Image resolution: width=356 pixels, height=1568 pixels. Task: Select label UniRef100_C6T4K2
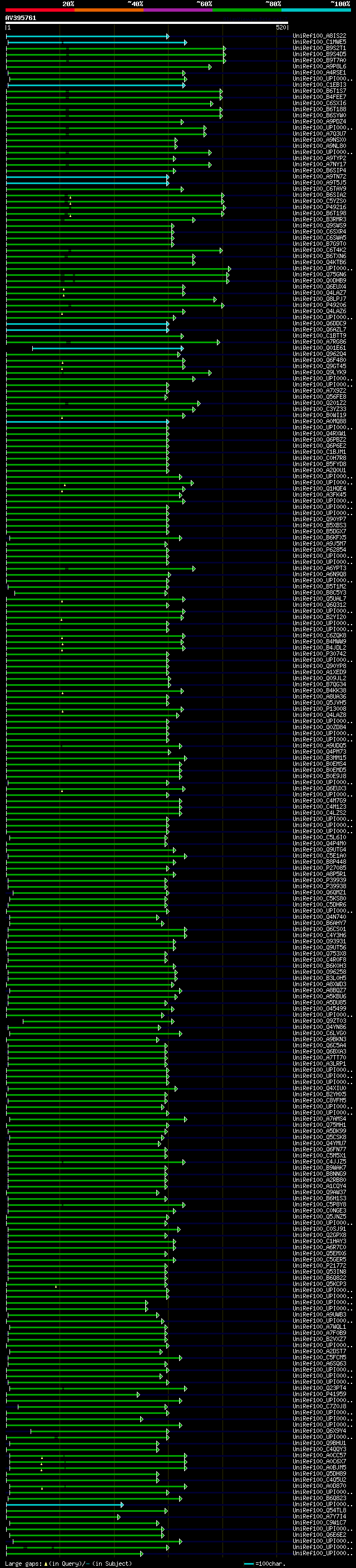tap(319, 250)
